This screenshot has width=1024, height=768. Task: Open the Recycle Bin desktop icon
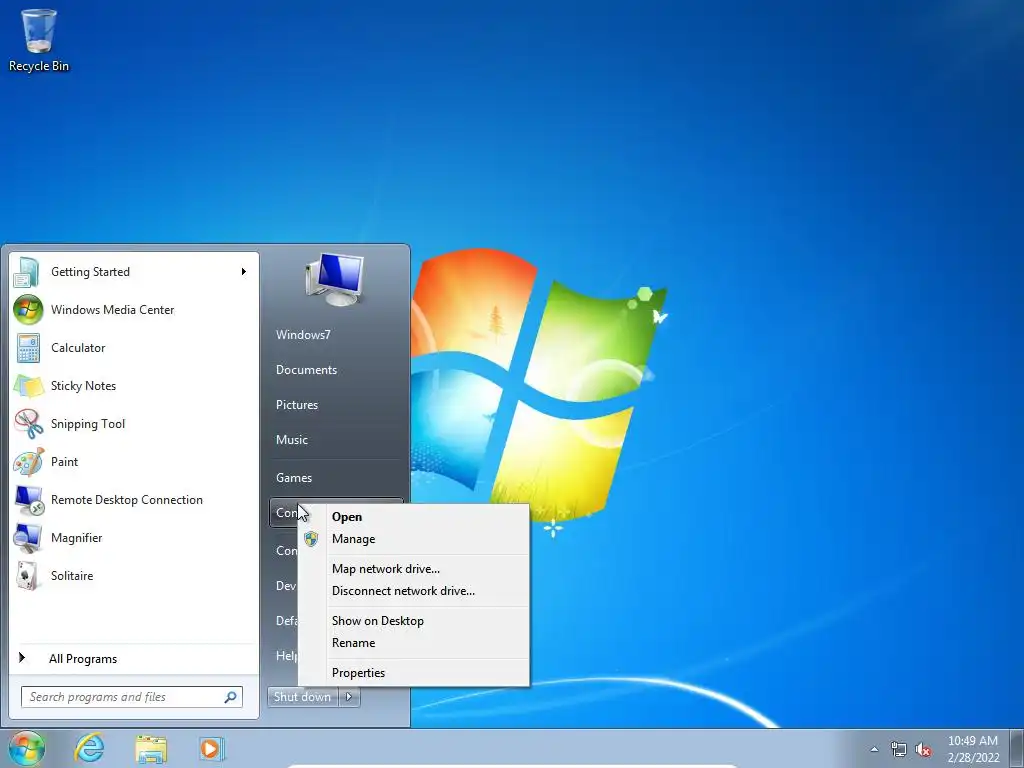click(x=39, y=39)
